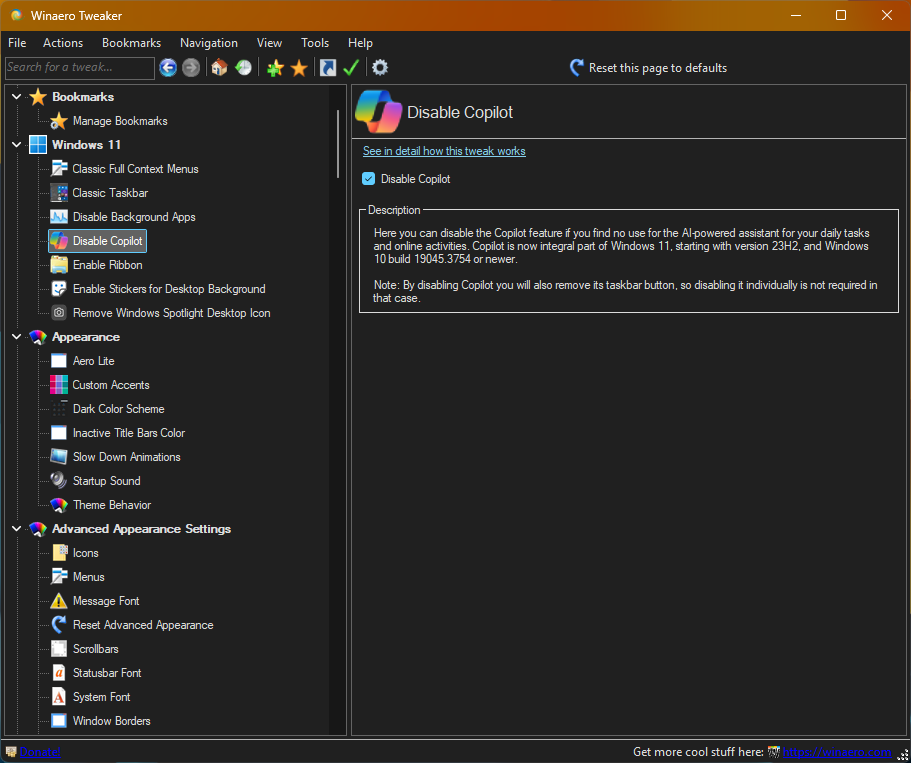Screen dimensions: 911x763
Task: Click the Startup Sound speaker icon
Action: 59,481
